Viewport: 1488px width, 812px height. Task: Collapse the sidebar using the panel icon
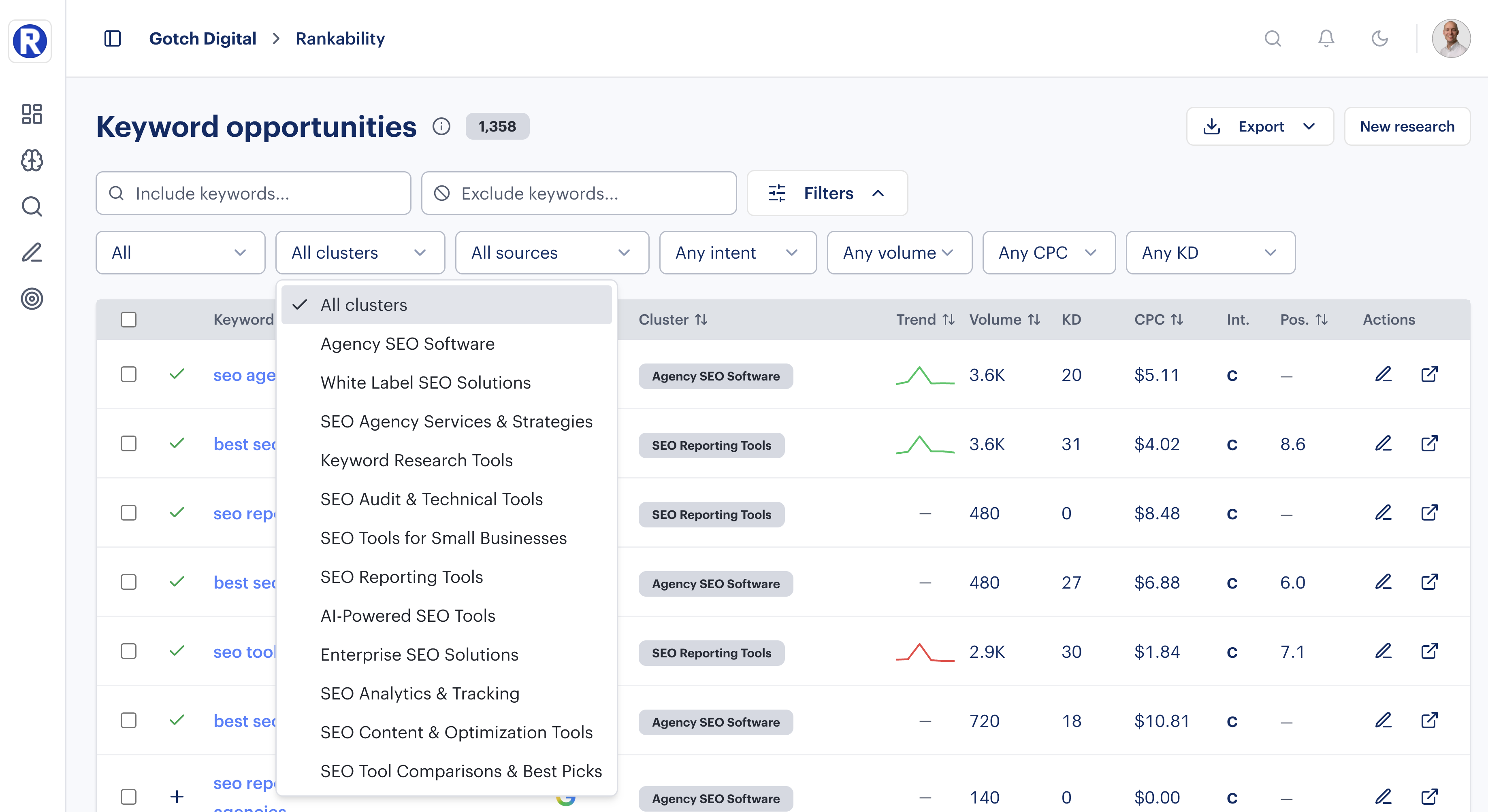pos(113,38)
